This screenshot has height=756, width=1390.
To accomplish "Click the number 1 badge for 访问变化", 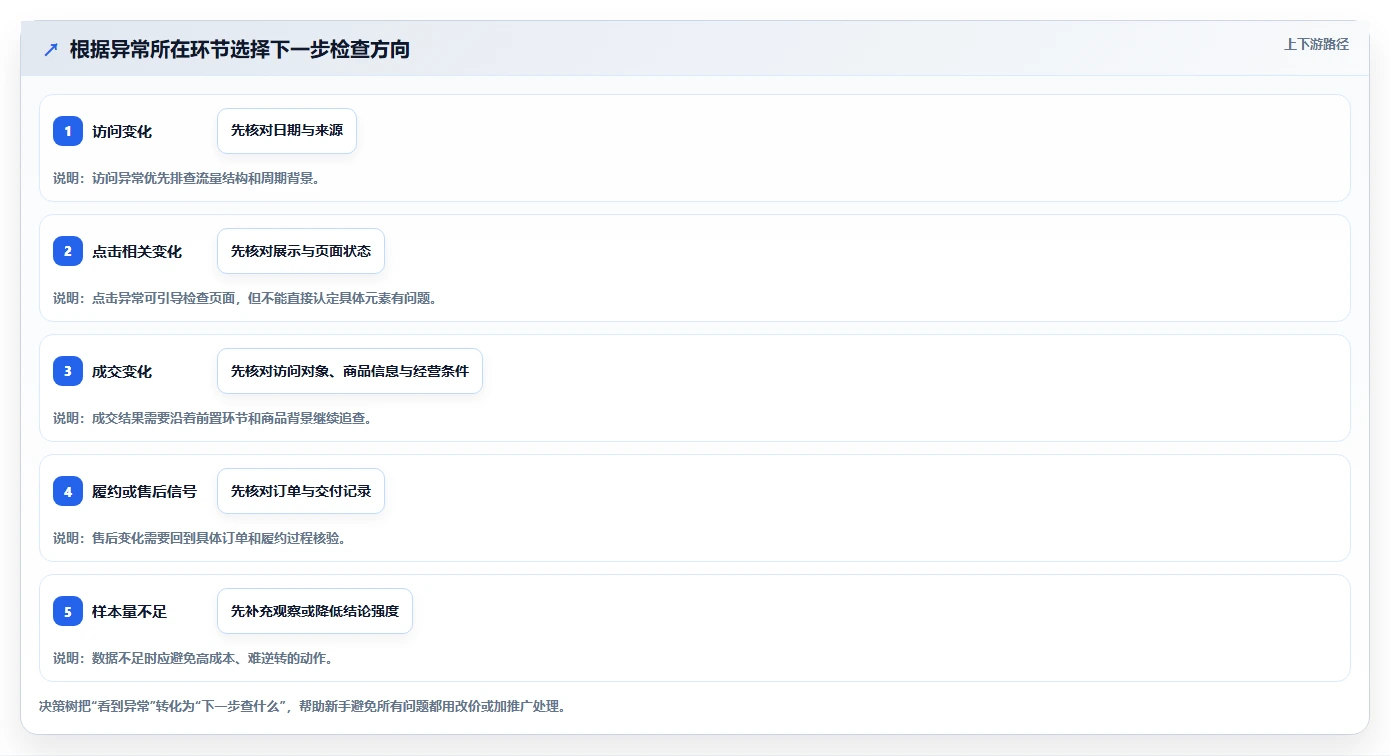I will pos(68,131).
